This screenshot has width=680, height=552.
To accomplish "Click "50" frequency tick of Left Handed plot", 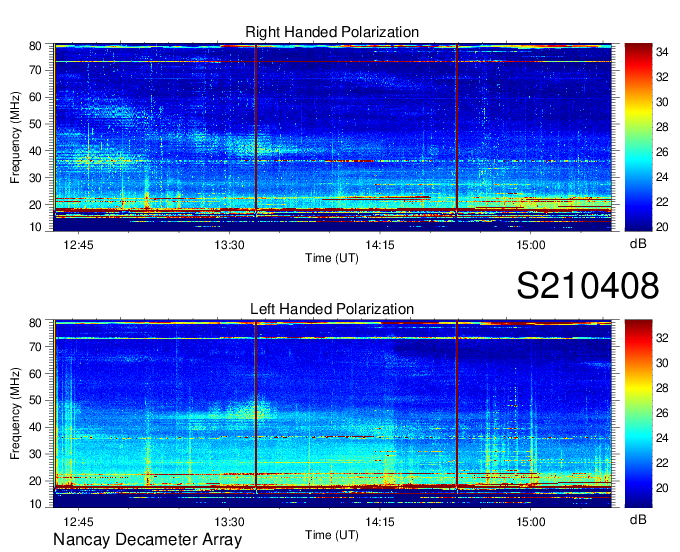I will pos(35,400).
